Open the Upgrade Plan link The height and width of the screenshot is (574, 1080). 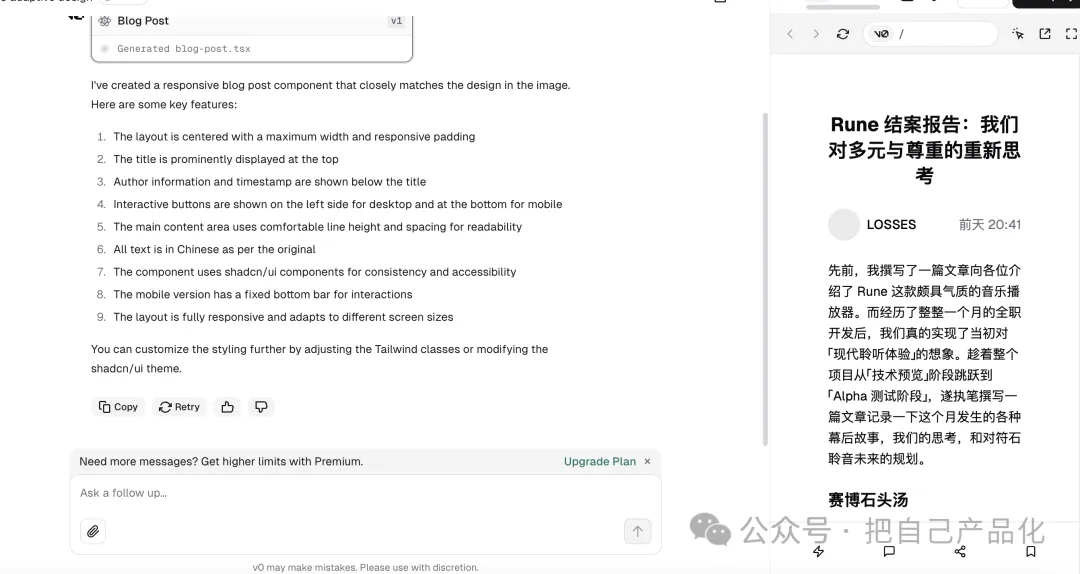click(600, 462)
